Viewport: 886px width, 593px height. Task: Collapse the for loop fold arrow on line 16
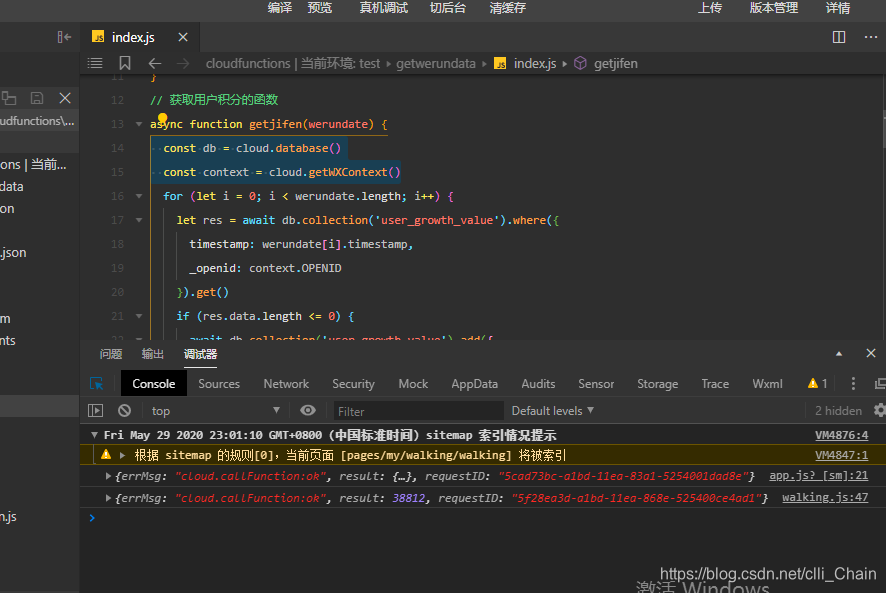[x=139, y=196]
